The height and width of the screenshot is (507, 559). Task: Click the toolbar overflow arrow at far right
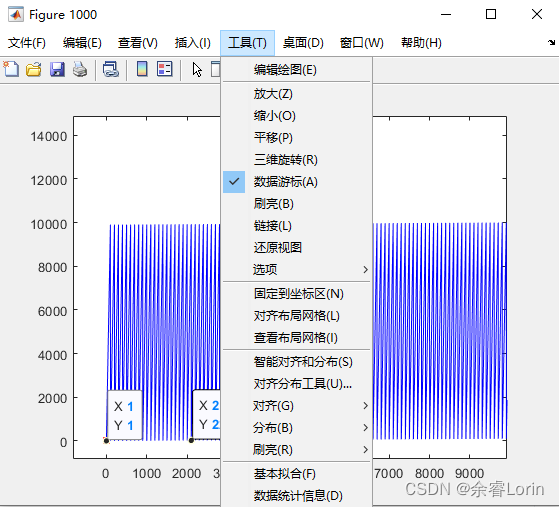coord(551,42)
